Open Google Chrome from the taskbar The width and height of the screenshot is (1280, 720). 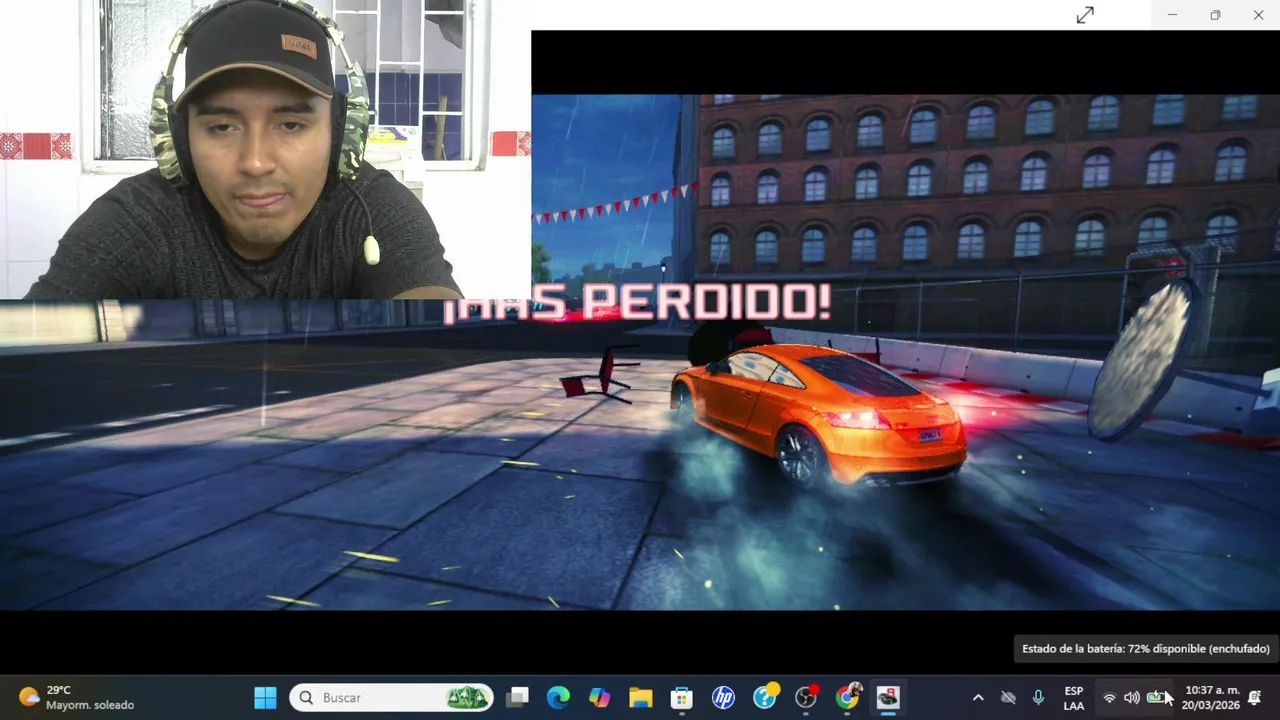click(848, 697)
